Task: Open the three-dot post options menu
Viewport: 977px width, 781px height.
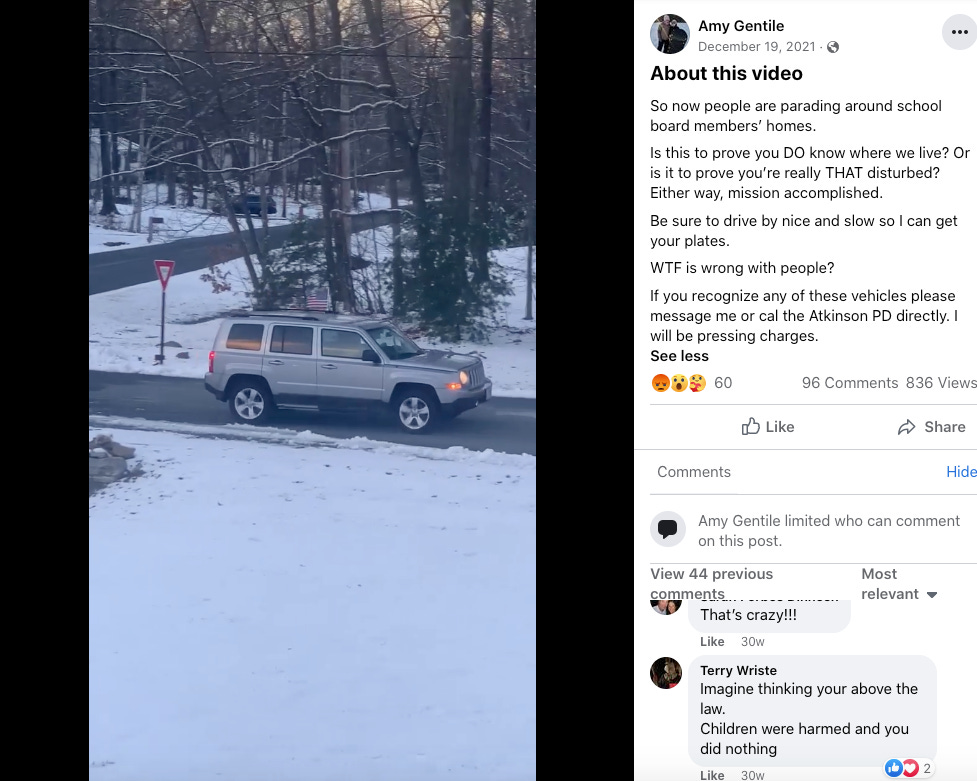Action: [x=960, y=32]
